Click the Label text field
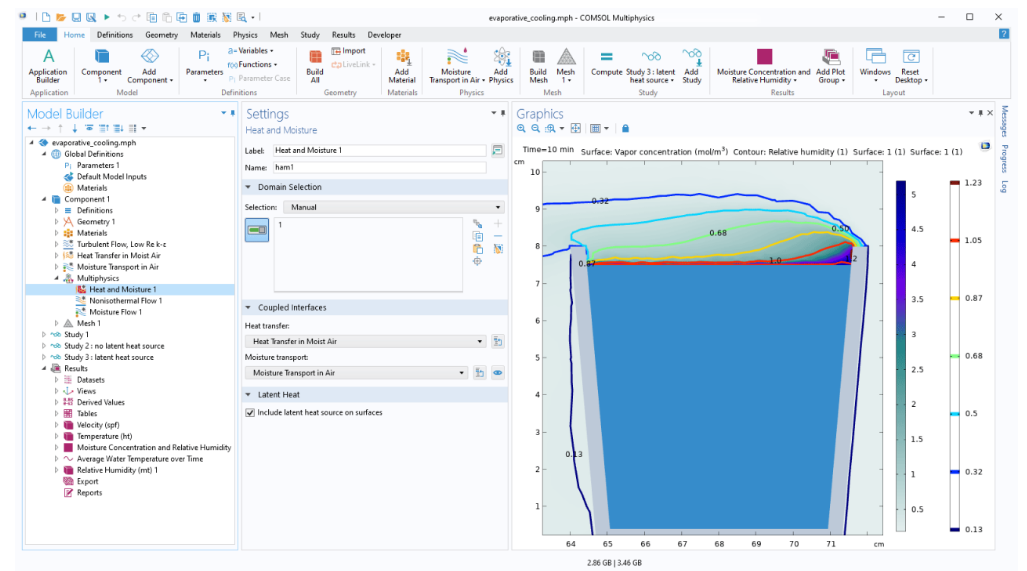The image size is (1027, 571). (379, 151)
